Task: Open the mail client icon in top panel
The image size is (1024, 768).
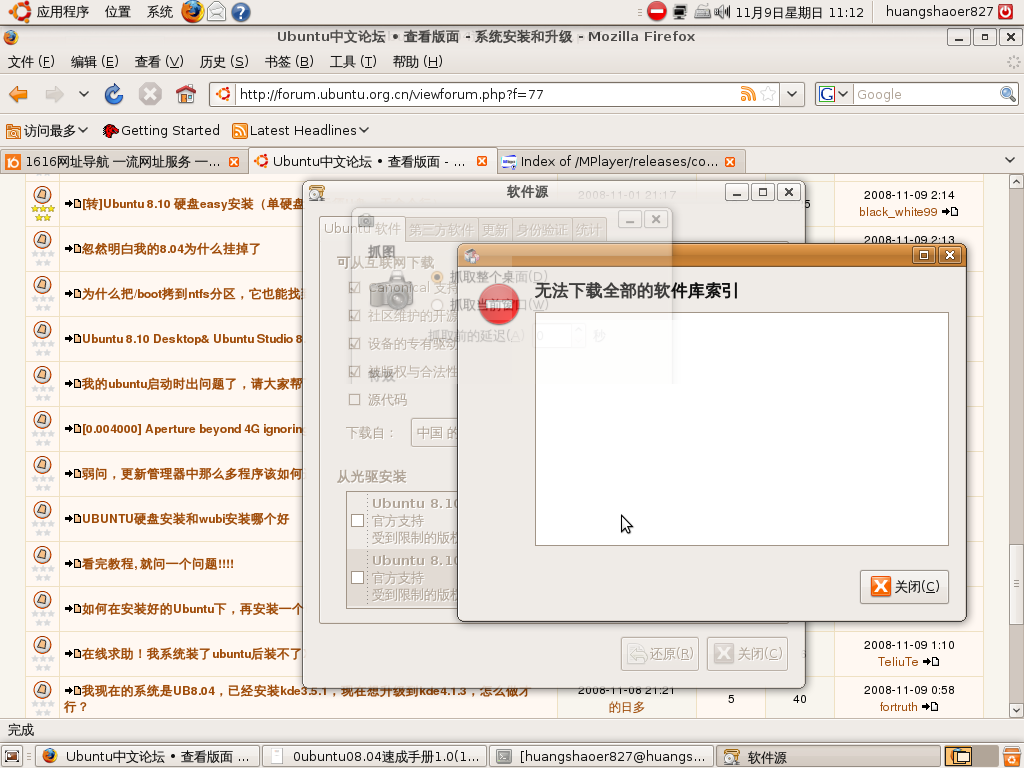Action: (216, 12)
